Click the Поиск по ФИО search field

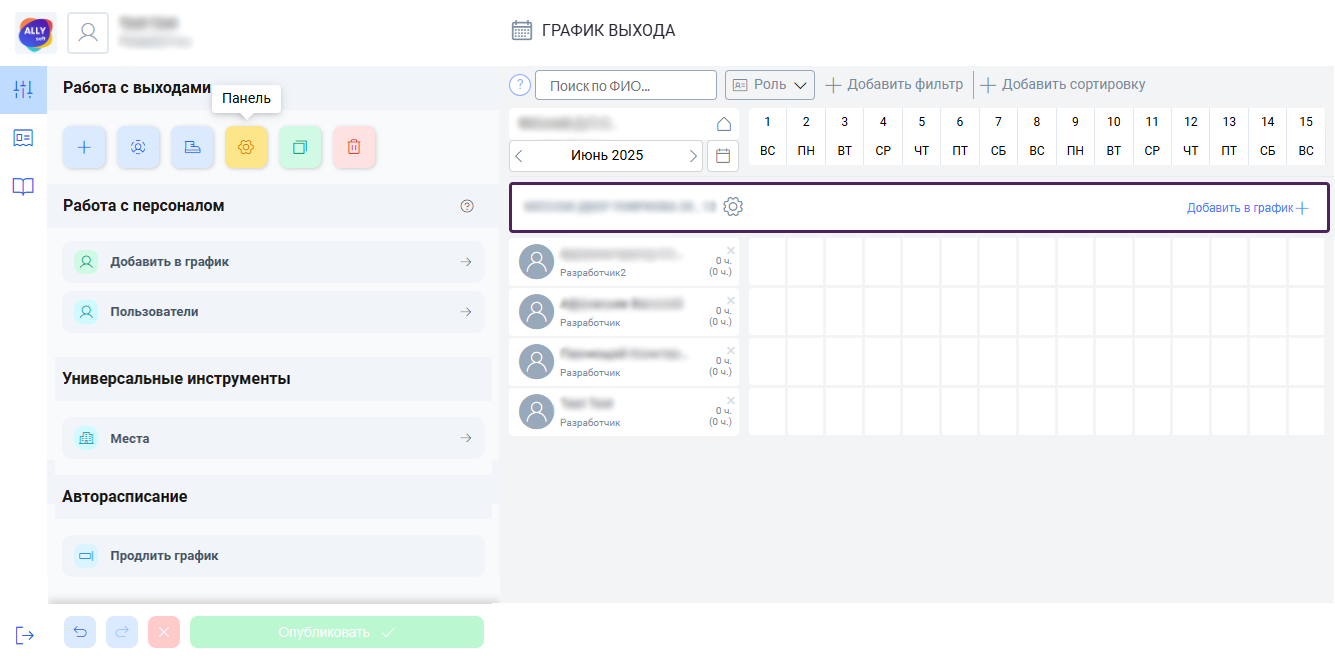[626, 85]
